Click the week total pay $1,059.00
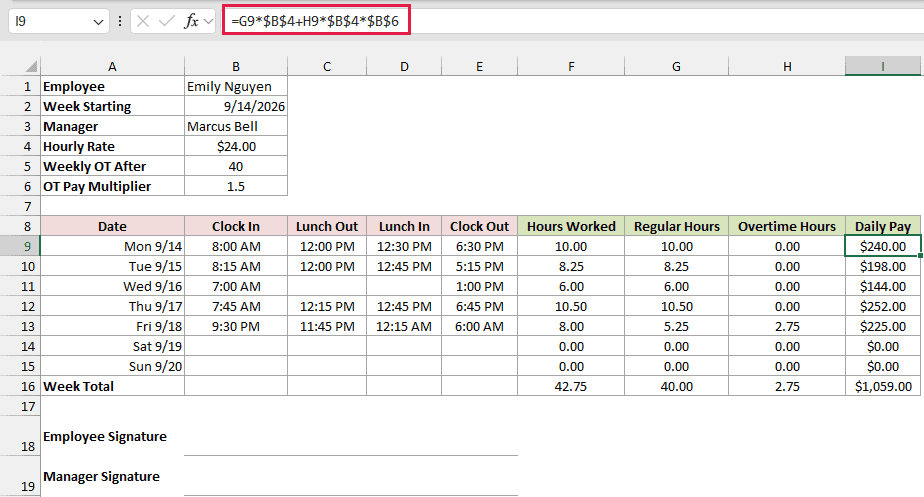924x497 pixels. (883, 386)
